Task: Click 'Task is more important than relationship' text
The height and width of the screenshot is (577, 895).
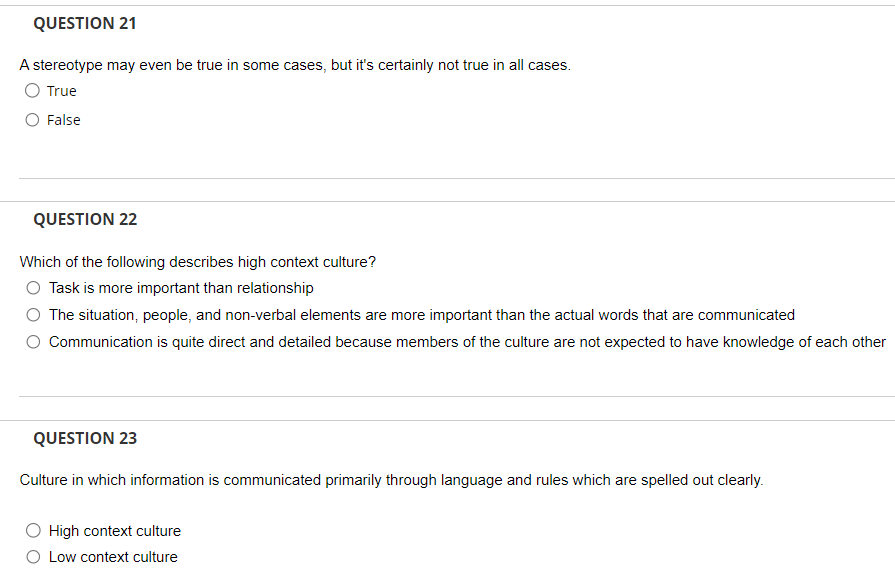Action: tap(181, 288)
